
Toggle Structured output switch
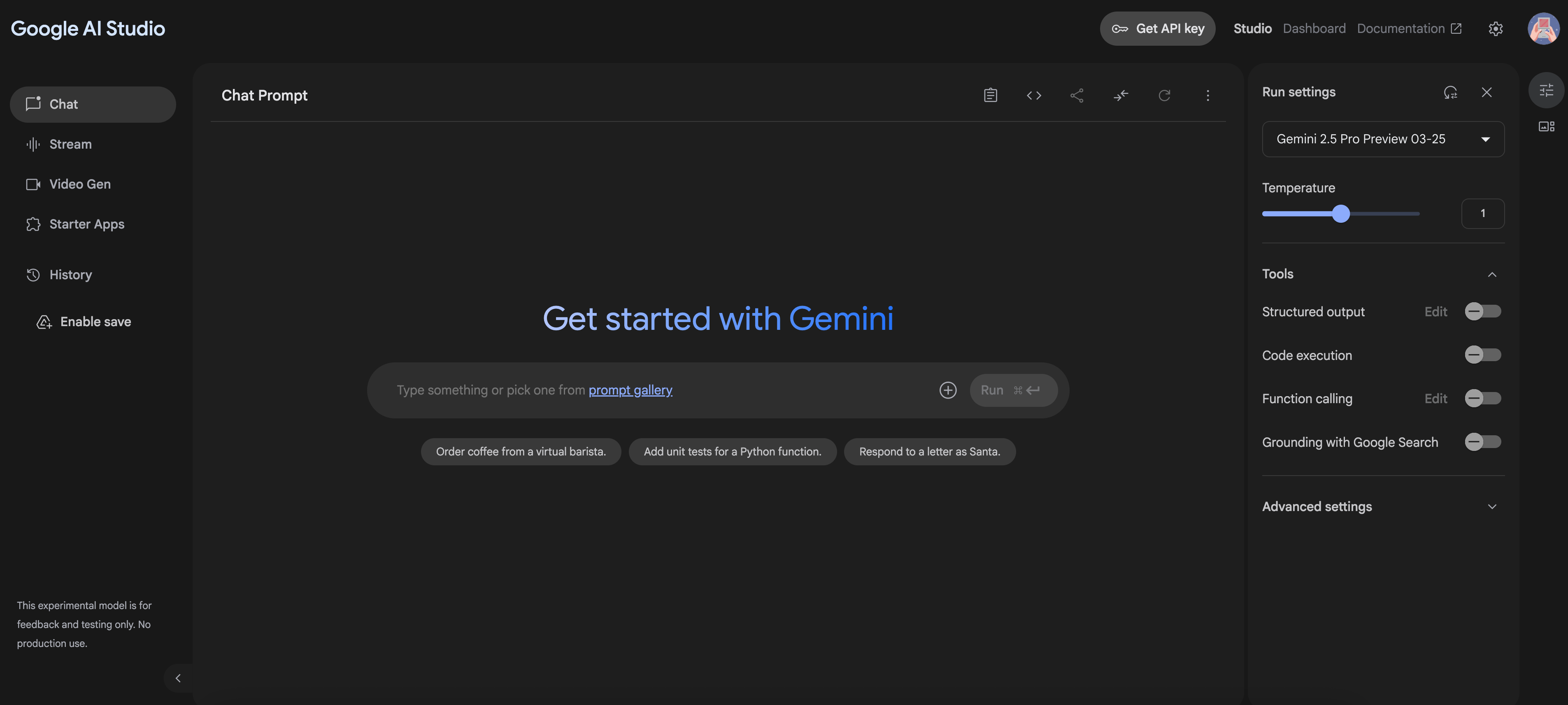(1483, 312)
